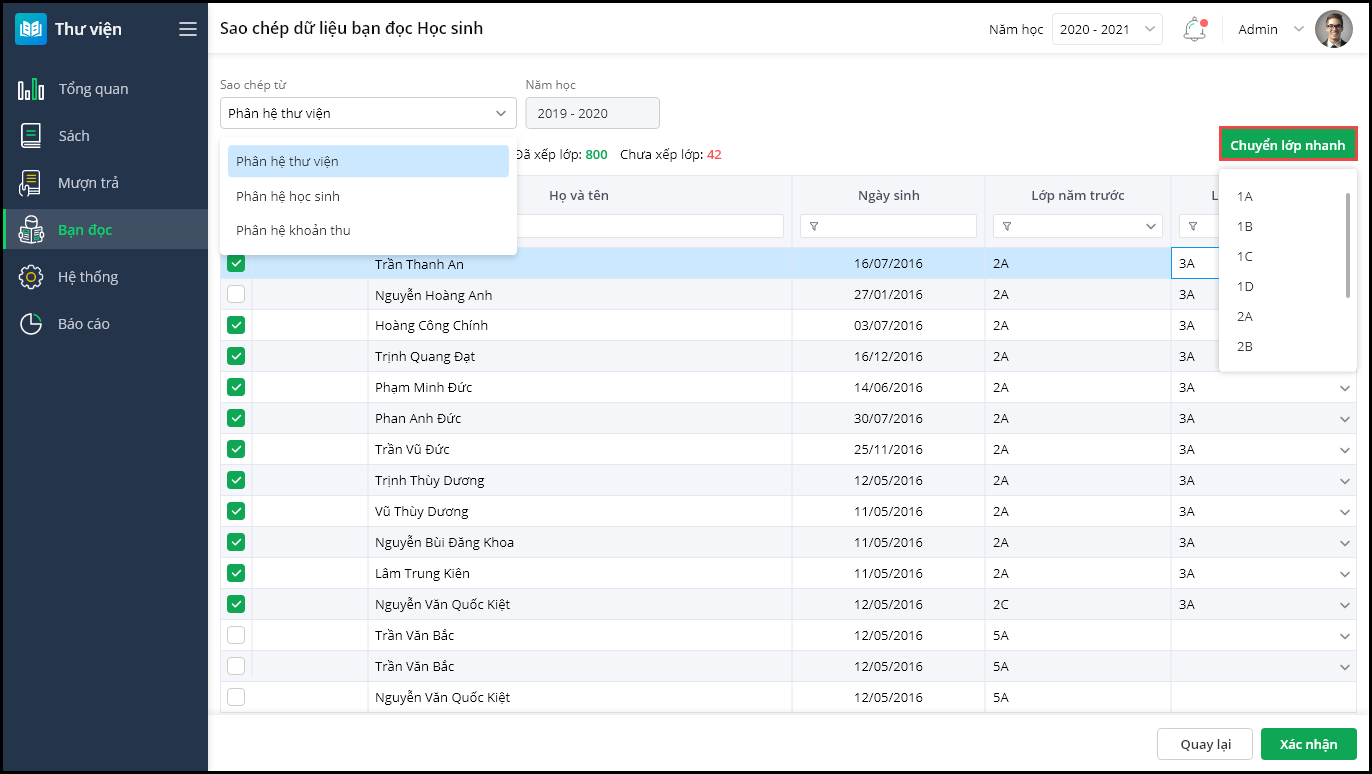Viewport: 1372px width, 774px height.
Task: Click the Tổng quan chart icon
Action: [31, 89]
